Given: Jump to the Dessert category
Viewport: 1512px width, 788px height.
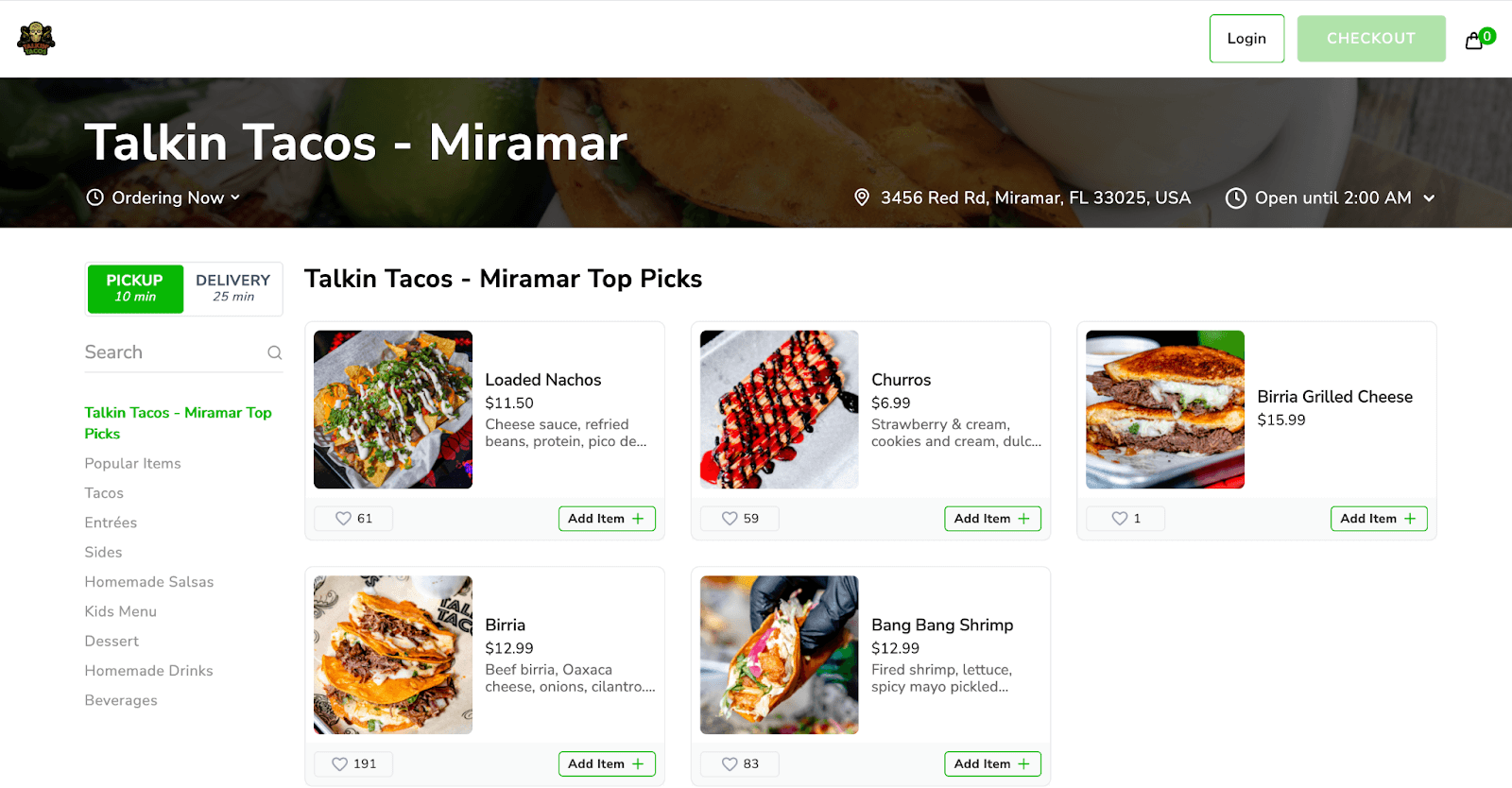Looking at the screenshot, I should [x=112, y=642].
